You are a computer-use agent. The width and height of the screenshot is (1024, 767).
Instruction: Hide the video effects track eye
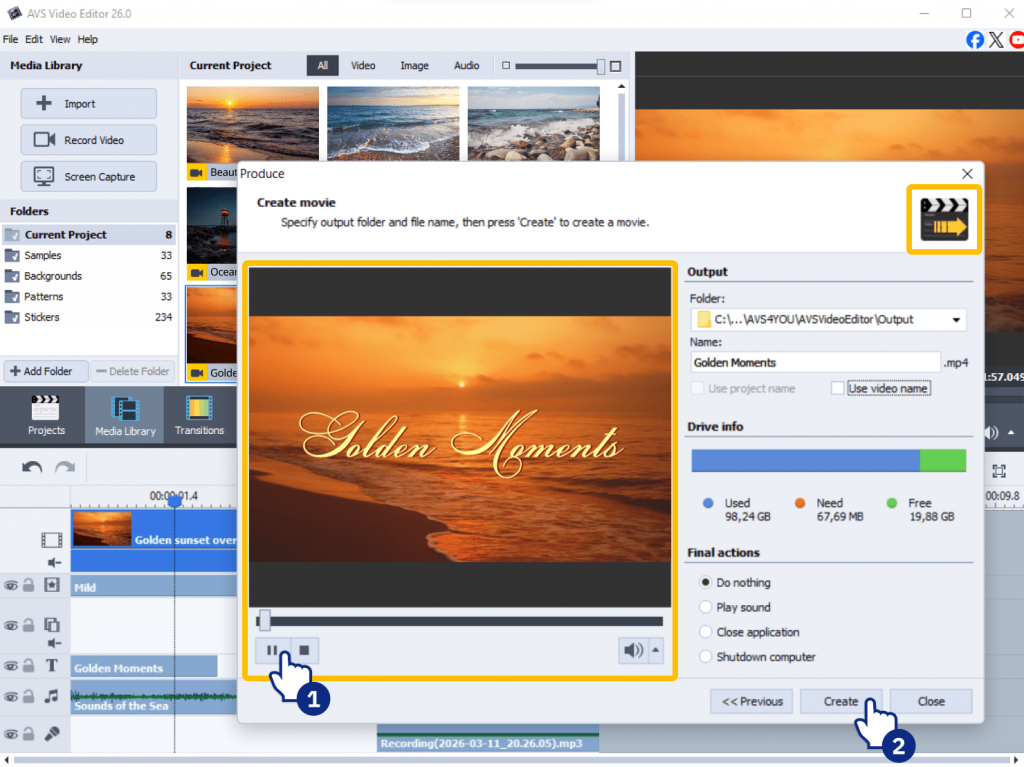tap(10, 585)
